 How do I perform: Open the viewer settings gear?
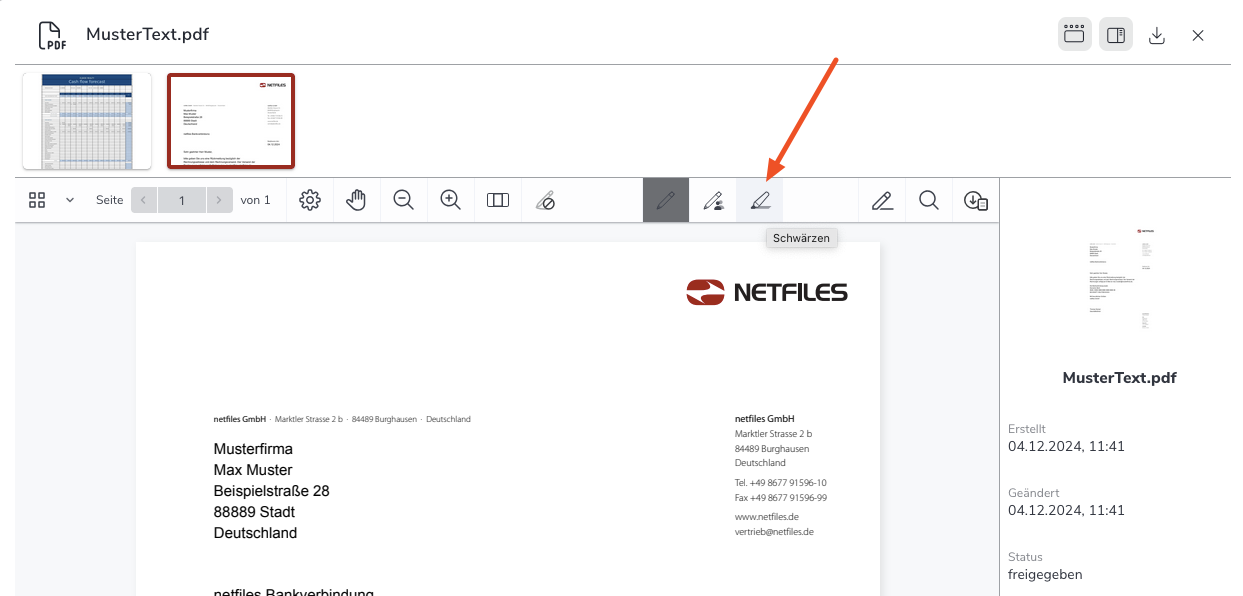(x=310, y=200)
